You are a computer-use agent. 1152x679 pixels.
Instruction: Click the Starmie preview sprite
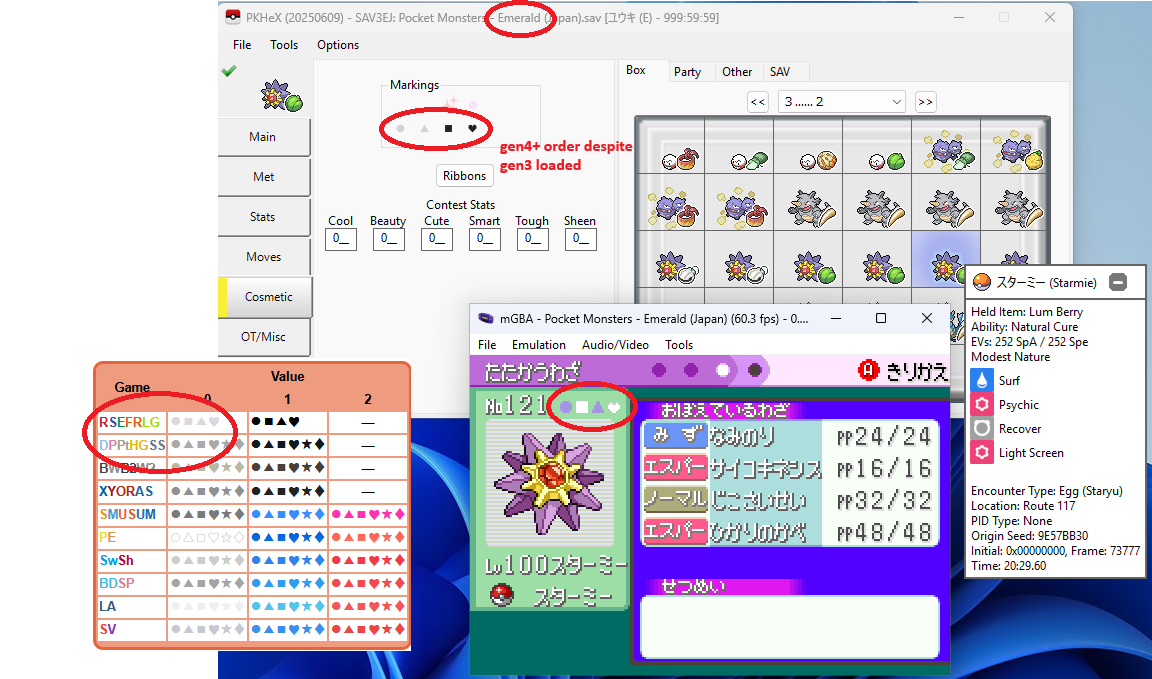click(x=277, y=97)
